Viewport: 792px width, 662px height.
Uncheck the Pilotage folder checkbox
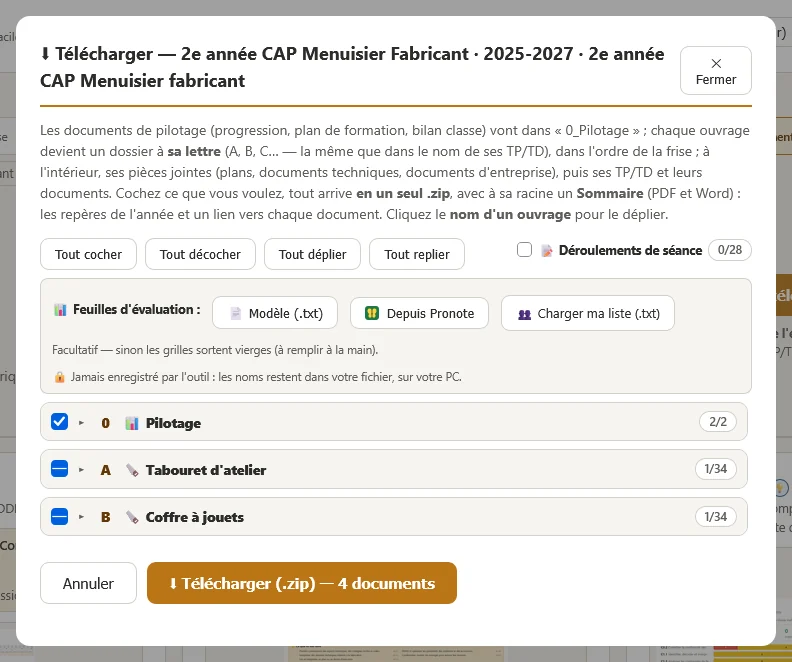(60, 422)
